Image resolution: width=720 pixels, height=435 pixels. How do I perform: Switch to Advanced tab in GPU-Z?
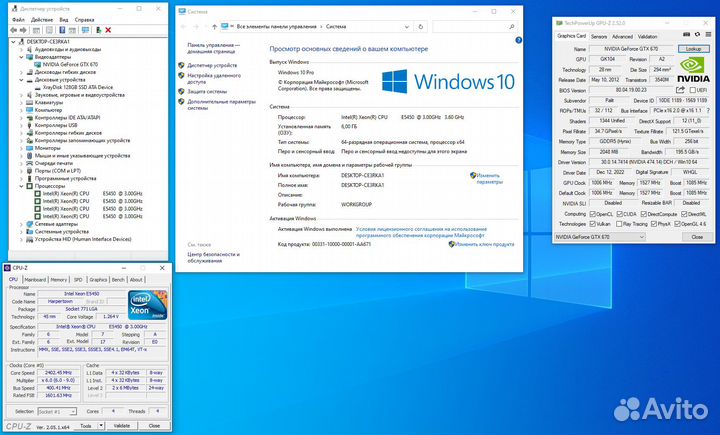[622, 36]
